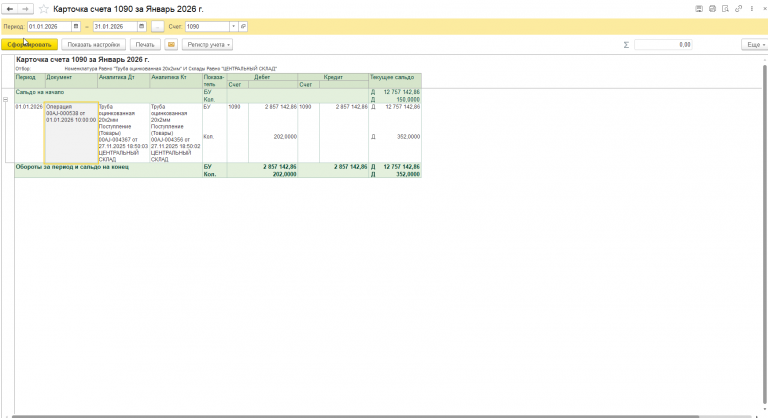Save report with the diskette icon
Viewport: 768px width, 418px height.
[x=699, y=9]
